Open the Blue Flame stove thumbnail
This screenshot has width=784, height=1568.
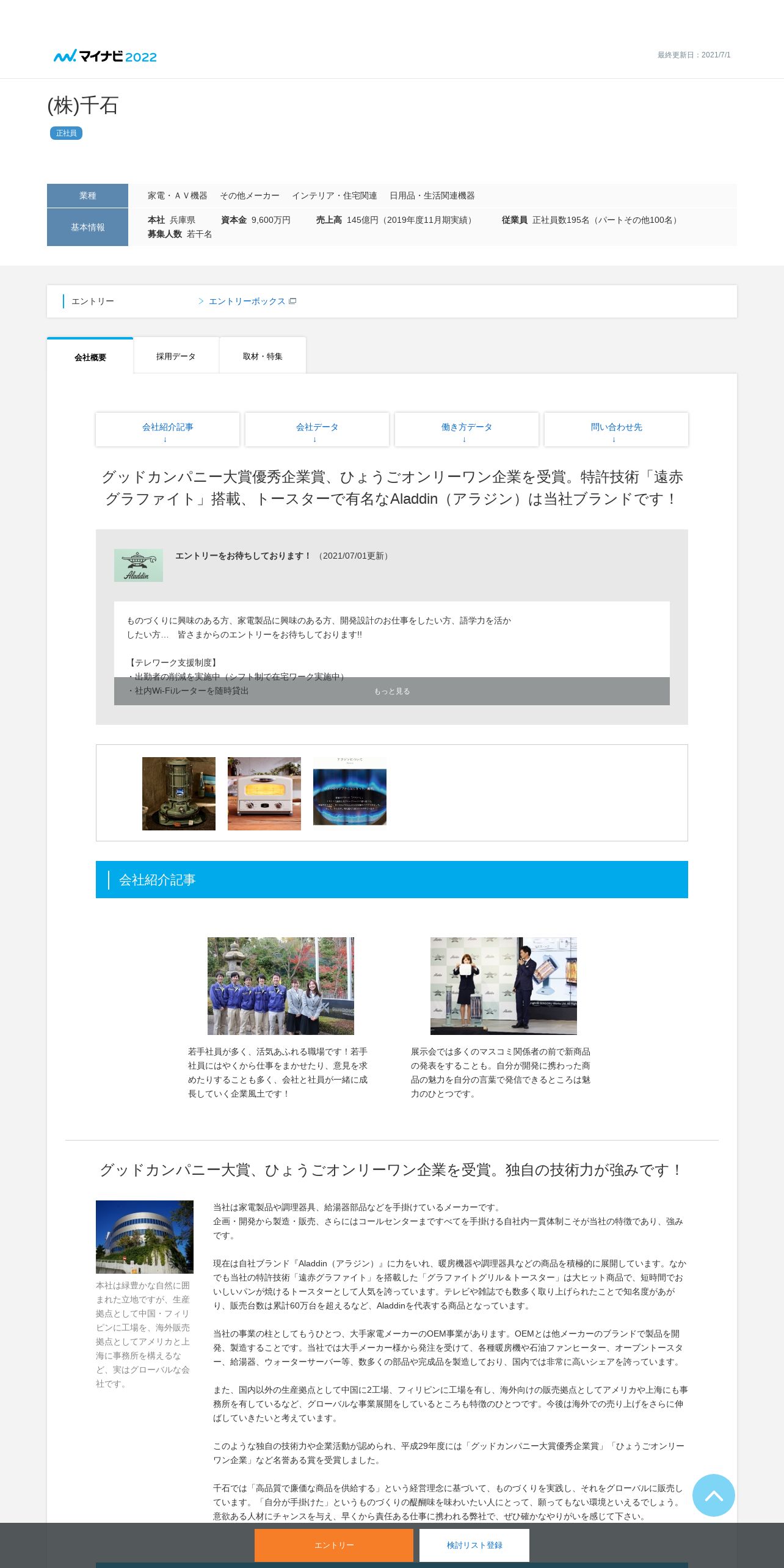pos(179,794)
